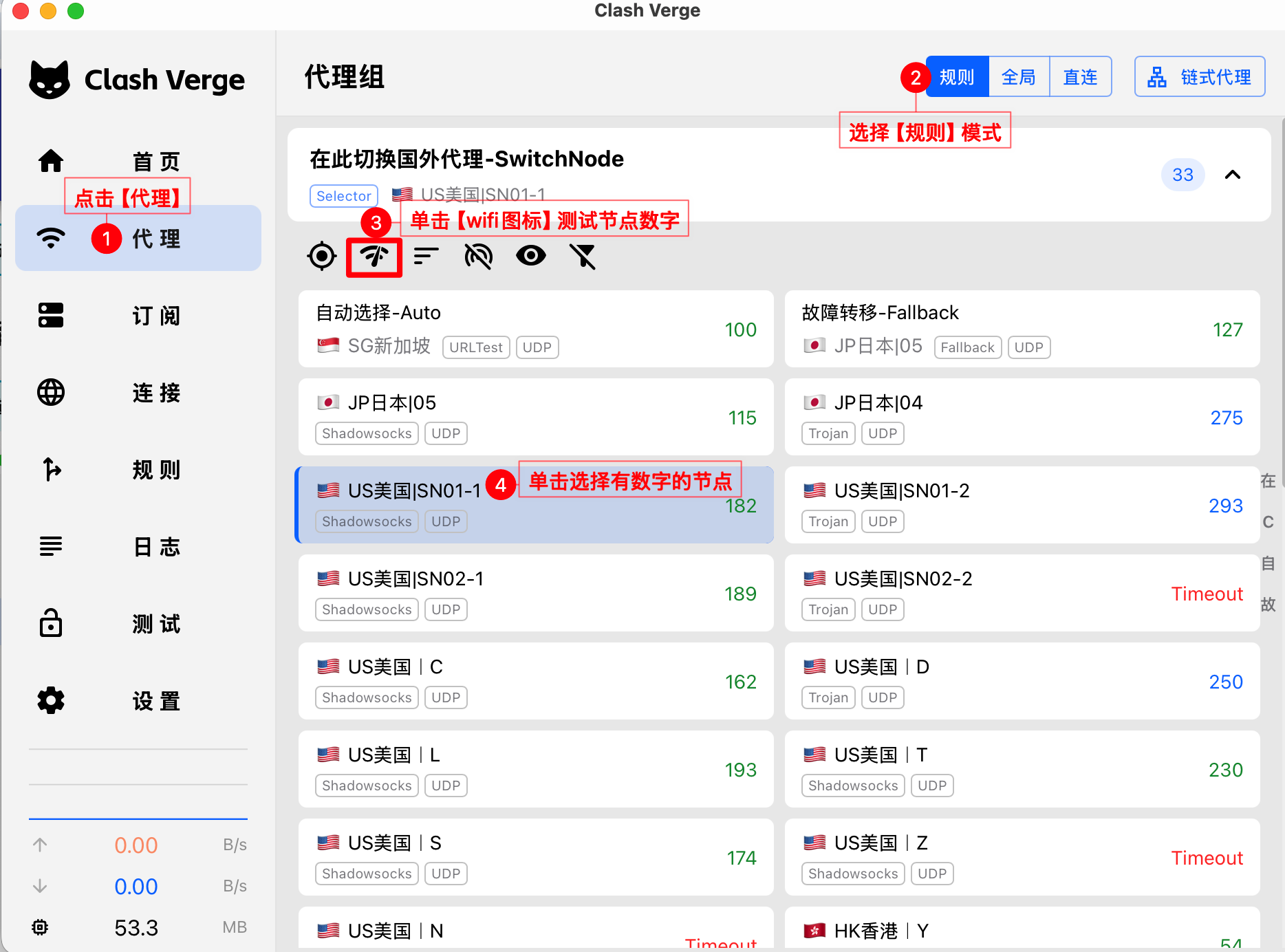Toggle the node filter icon
The width and height of the screenshot is (1285, 952).
(583, 257)
